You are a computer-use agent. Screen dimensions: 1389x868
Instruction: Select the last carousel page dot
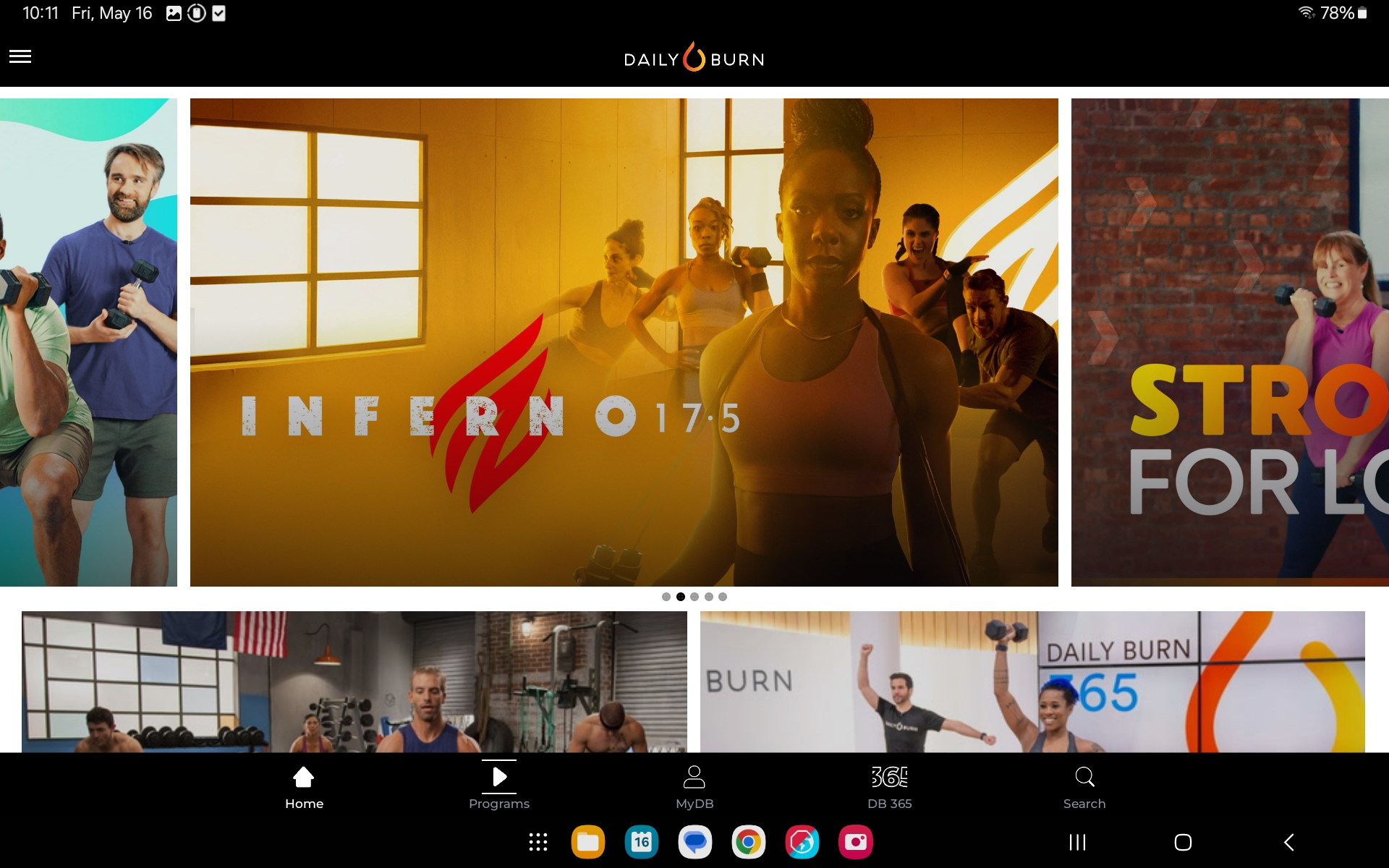[723, 597]
